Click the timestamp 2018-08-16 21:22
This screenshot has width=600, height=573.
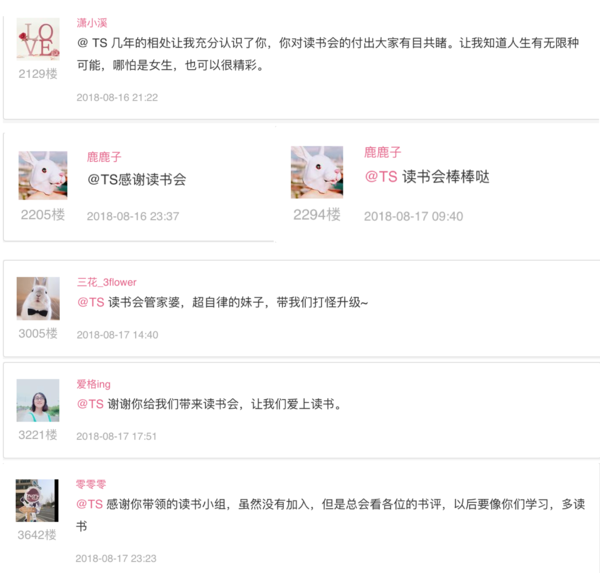[117, 98]
